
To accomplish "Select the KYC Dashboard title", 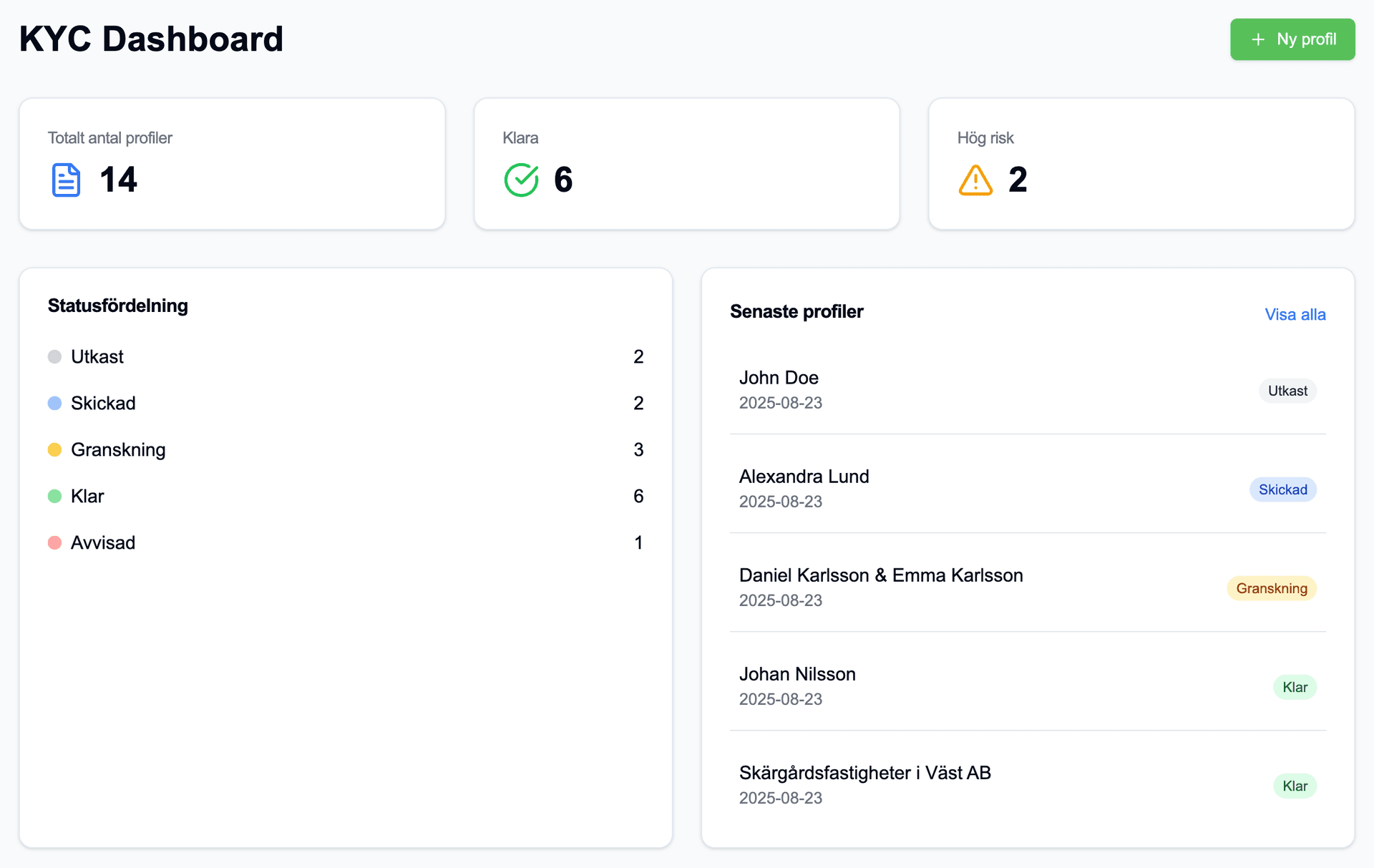I will (x=151, y=39).
